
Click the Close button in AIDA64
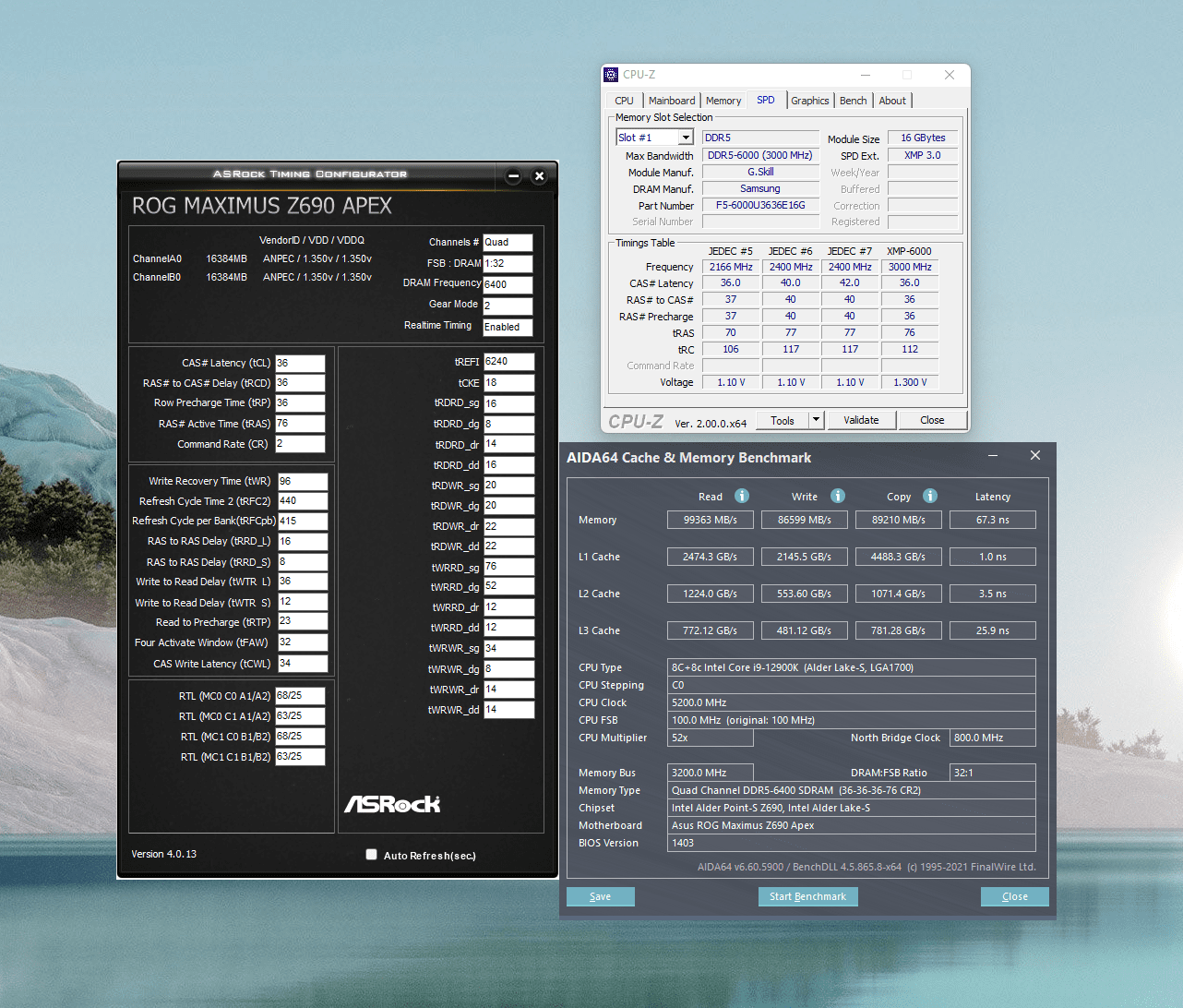[x=1015, y=896]
